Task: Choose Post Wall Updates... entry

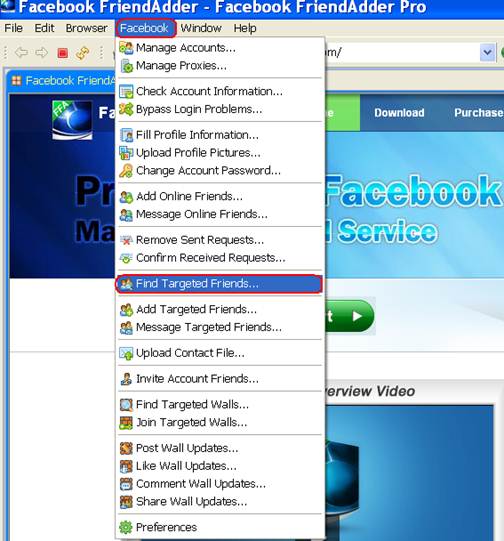Action: [220, 448]
